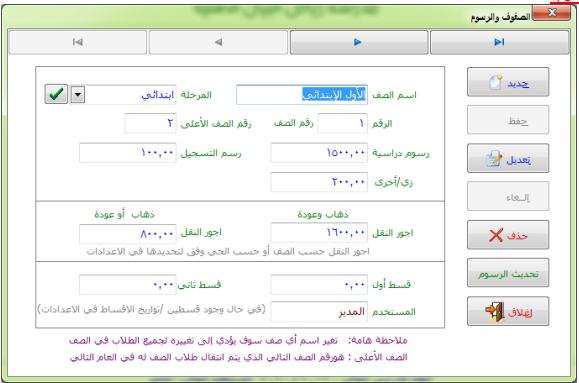Click the اسم الصف input field
The image size is (579, 383).
tap(302, 95)
